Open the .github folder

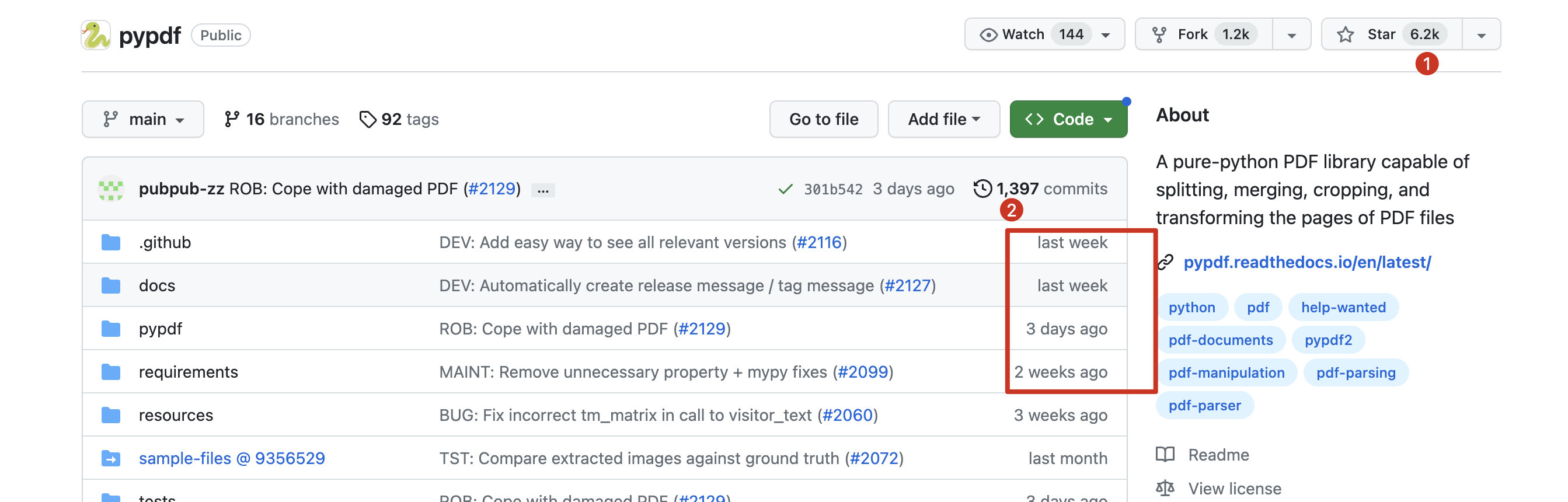(165, 242)
